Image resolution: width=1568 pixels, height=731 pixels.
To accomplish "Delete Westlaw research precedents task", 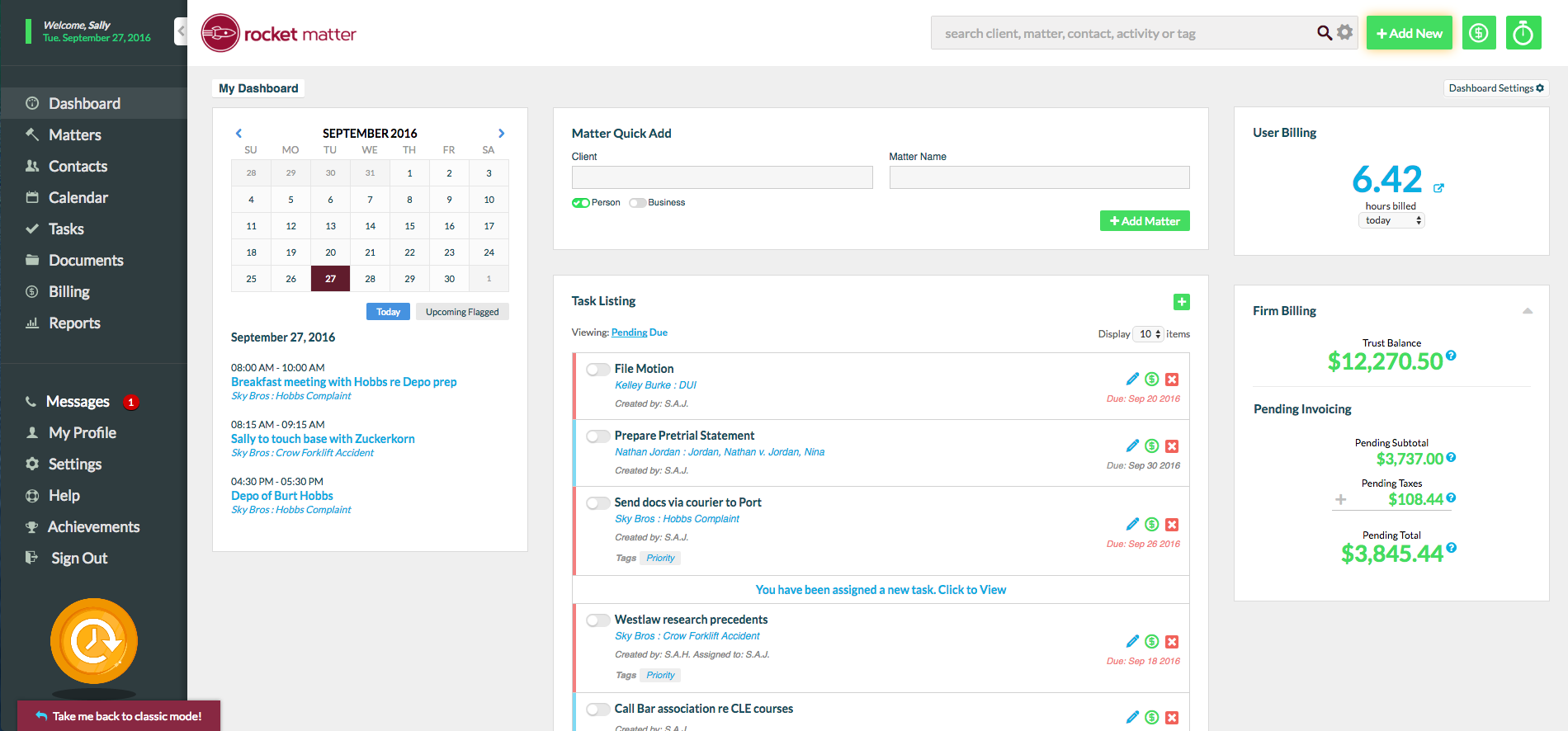I will (1172, 642).
